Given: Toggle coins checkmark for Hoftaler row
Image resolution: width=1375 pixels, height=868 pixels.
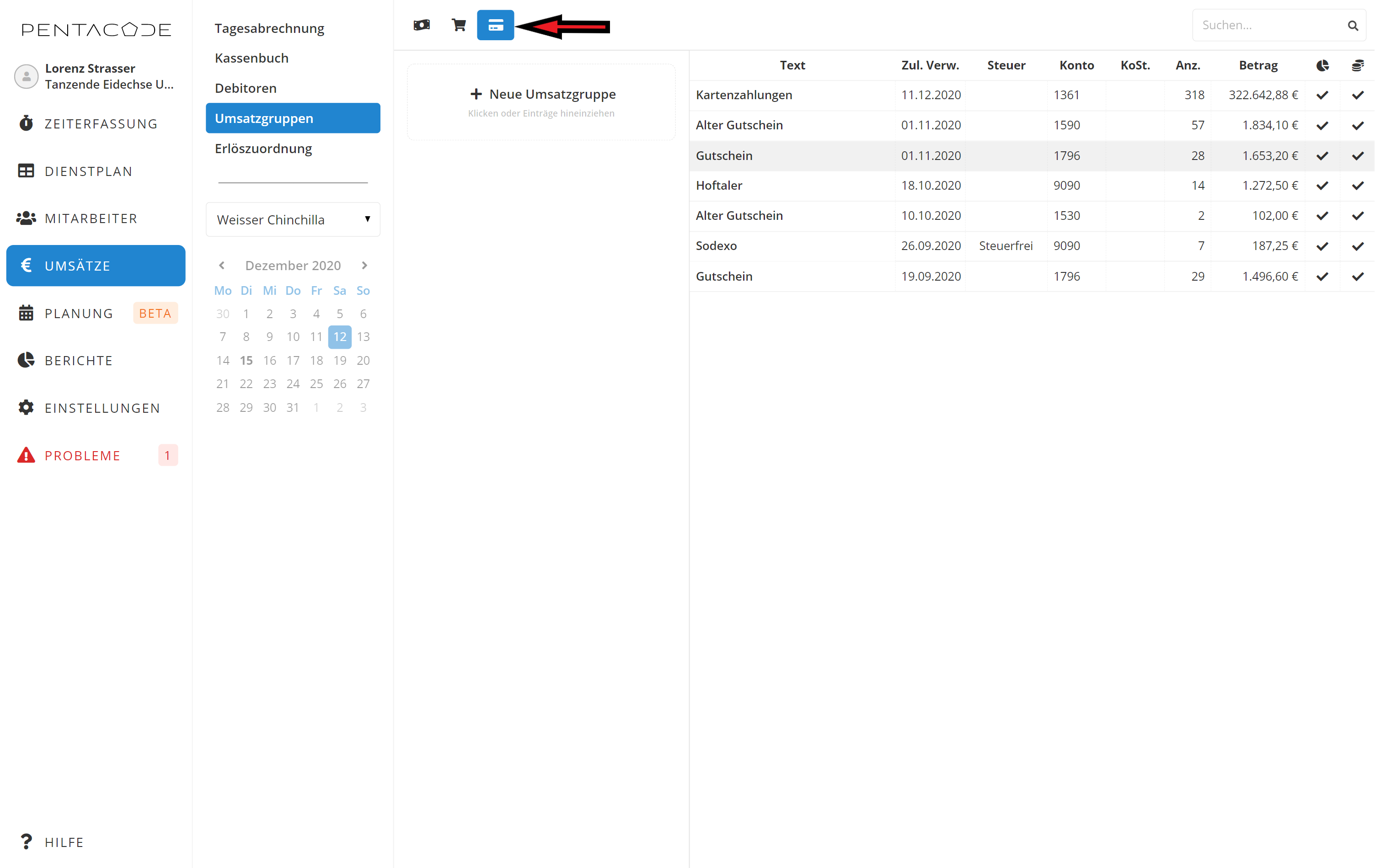Looking at the screenshot, I should coord(1358,186).
